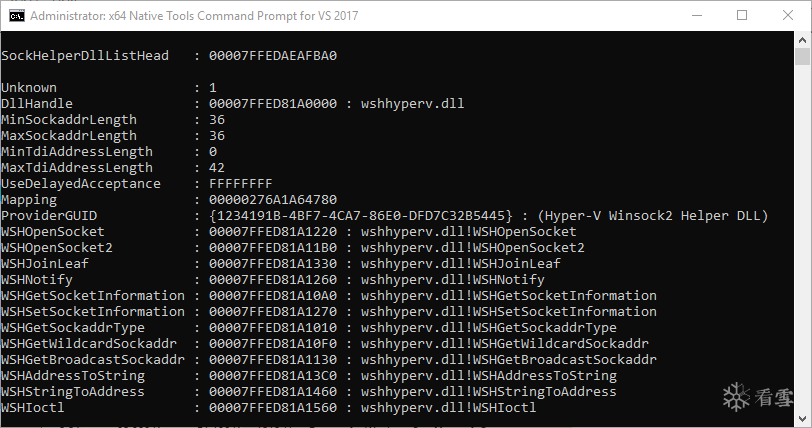Screen dimensions: 812x428
Task: Click the MinTdiAddressLength label
Action: point(77,152)
